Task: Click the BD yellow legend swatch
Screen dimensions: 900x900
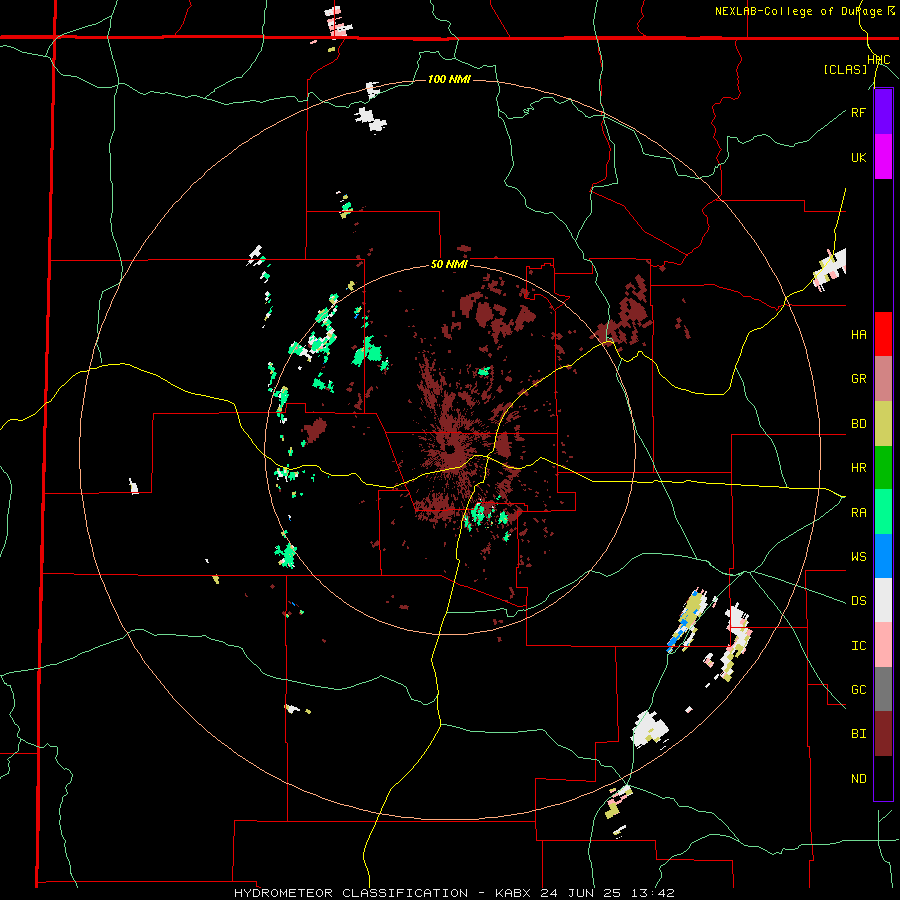Action: point(883,423)
